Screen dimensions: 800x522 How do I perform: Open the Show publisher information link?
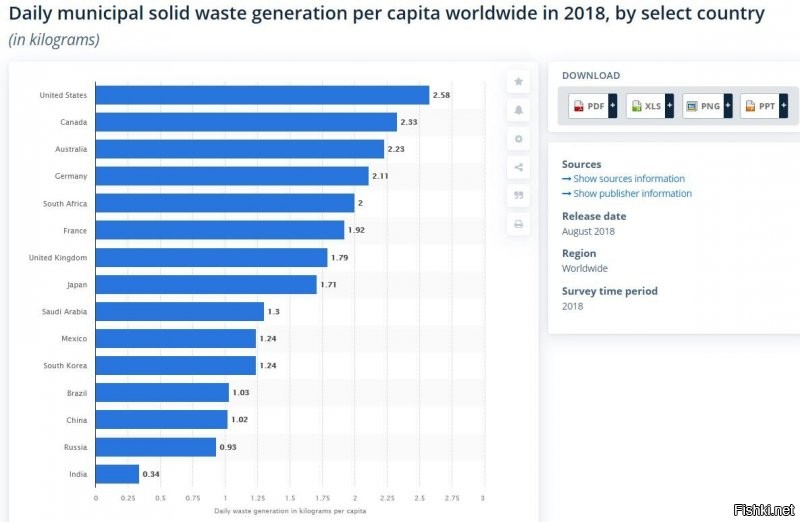632,194
